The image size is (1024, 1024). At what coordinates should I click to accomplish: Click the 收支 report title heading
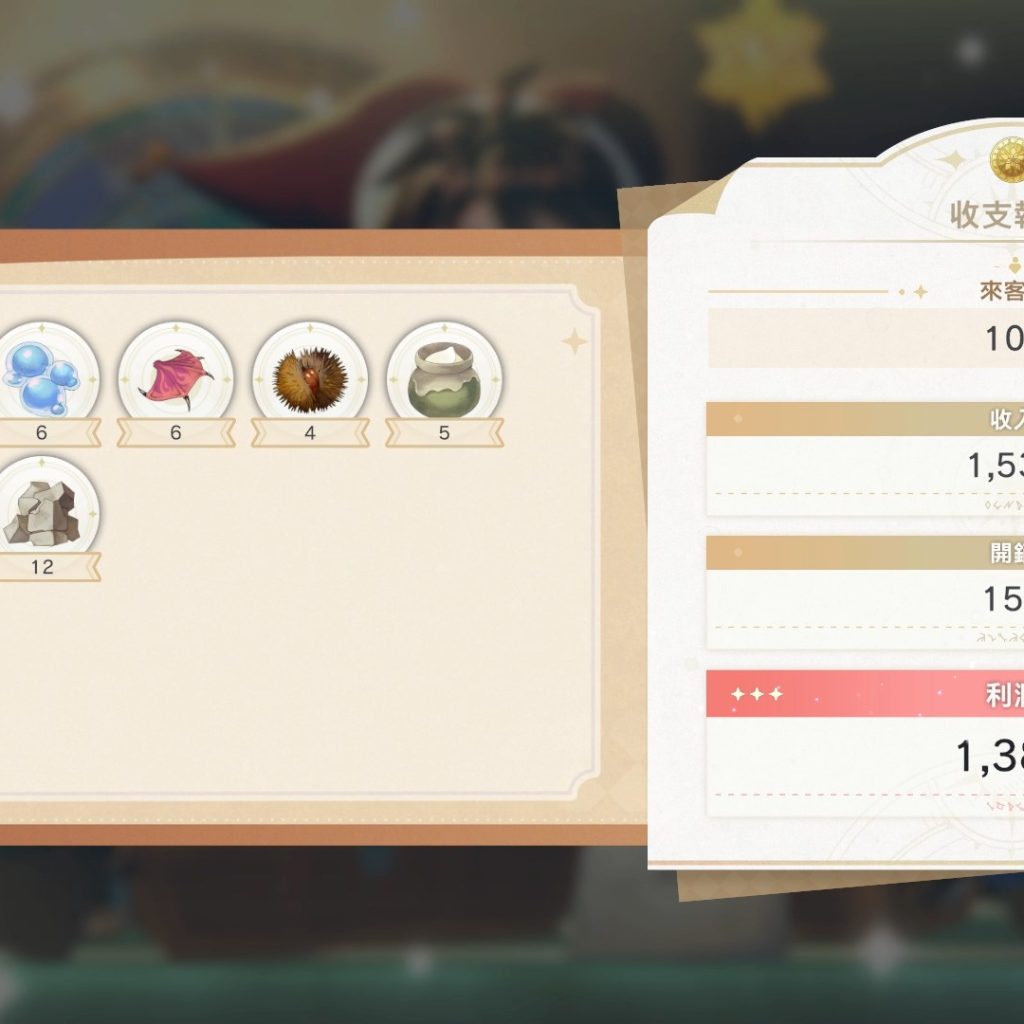[986, 214]
